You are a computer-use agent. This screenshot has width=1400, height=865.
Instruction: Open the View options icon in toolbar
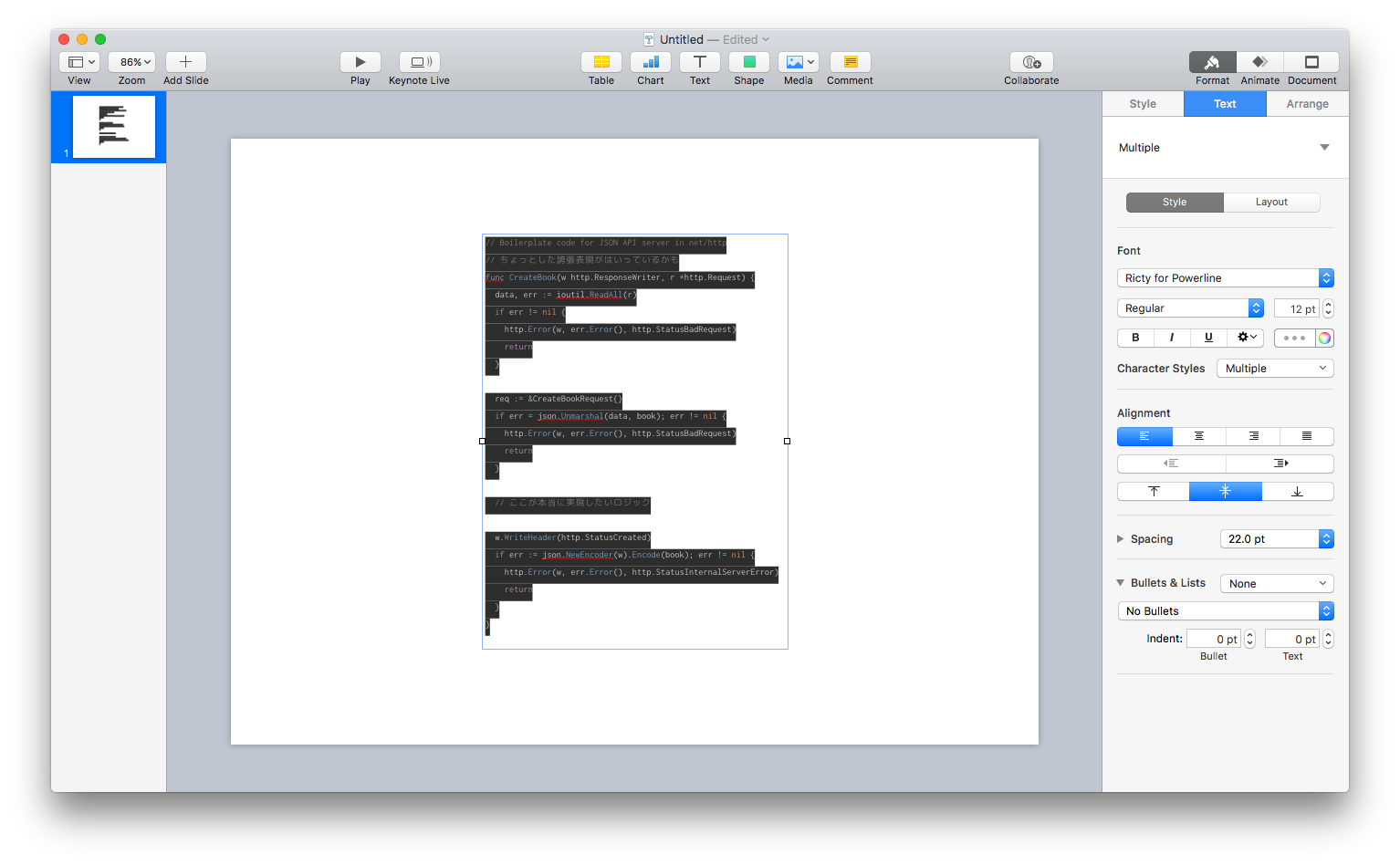tap(79, 62)
